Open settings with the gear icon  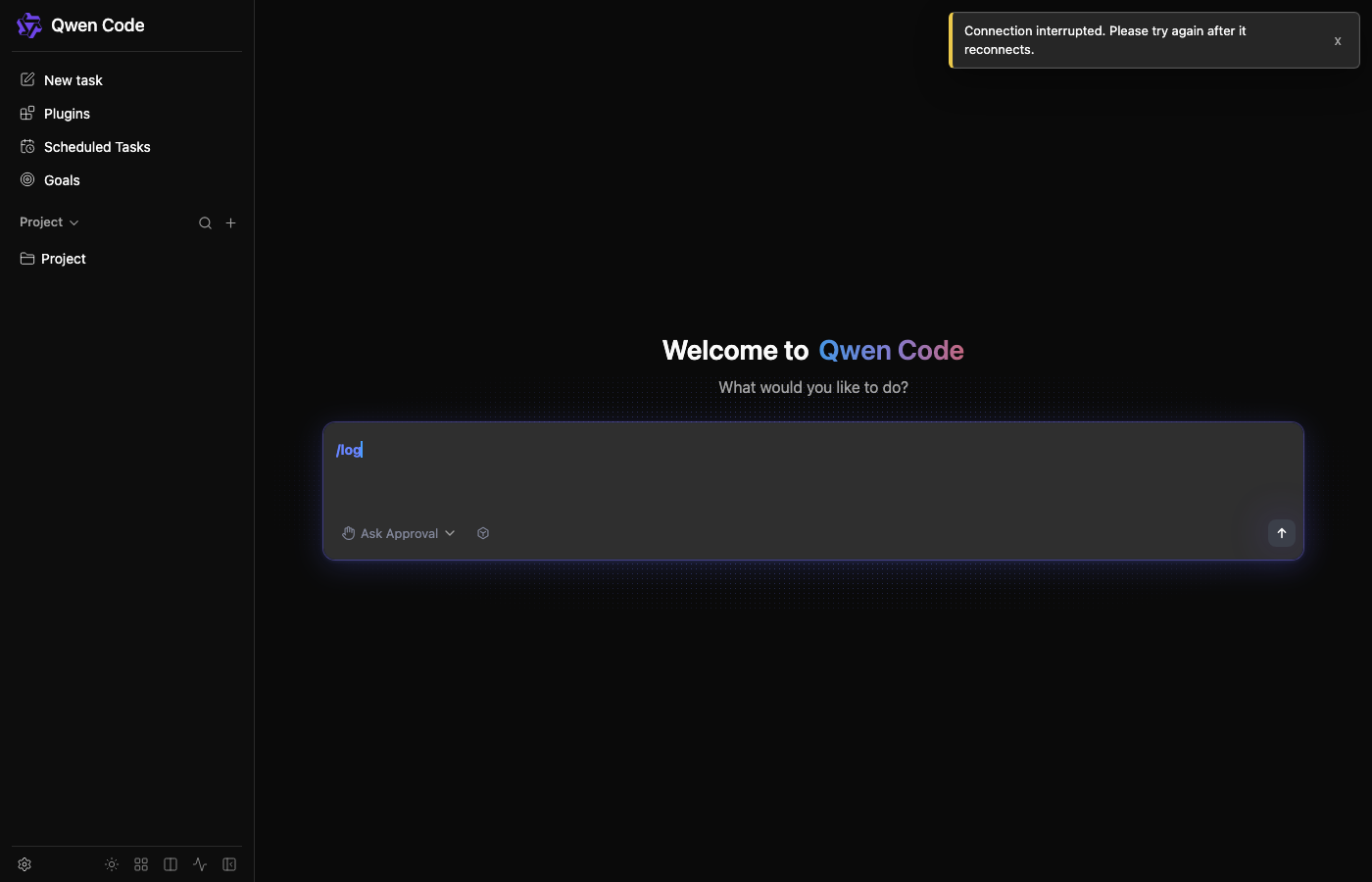click(25, 864)
